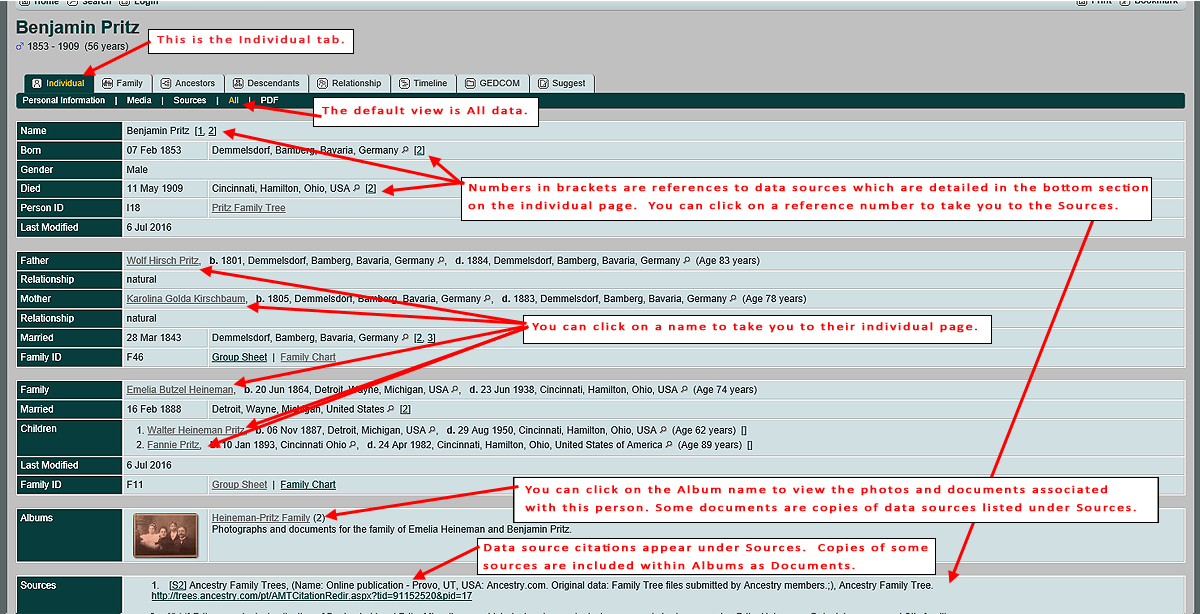1200x614 pixels.
Task: Click magnifier icon after Emelia's birthplace Detroit
Action: pyautogui.click(x=456, y=390)
